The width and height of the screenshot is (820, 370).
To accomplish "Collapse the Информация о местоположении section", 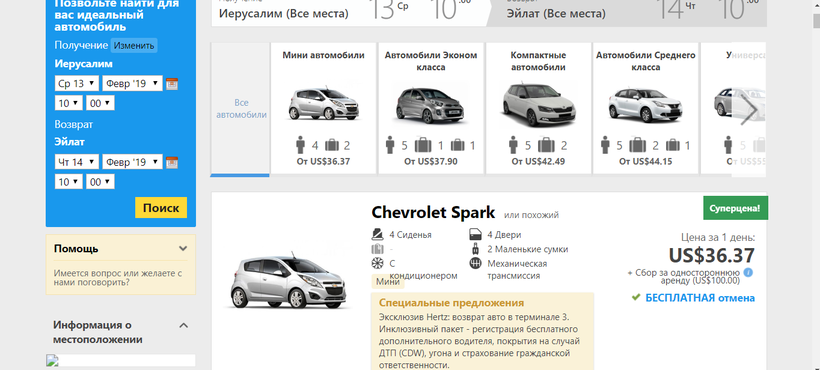I will [183, 326].
